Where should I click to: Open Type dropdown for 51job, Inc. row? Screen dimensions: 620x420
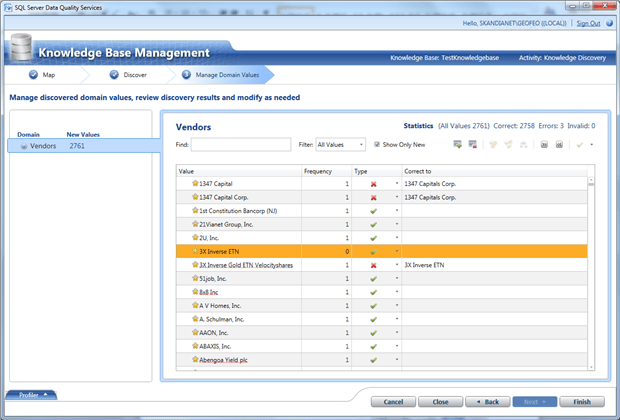397,278
